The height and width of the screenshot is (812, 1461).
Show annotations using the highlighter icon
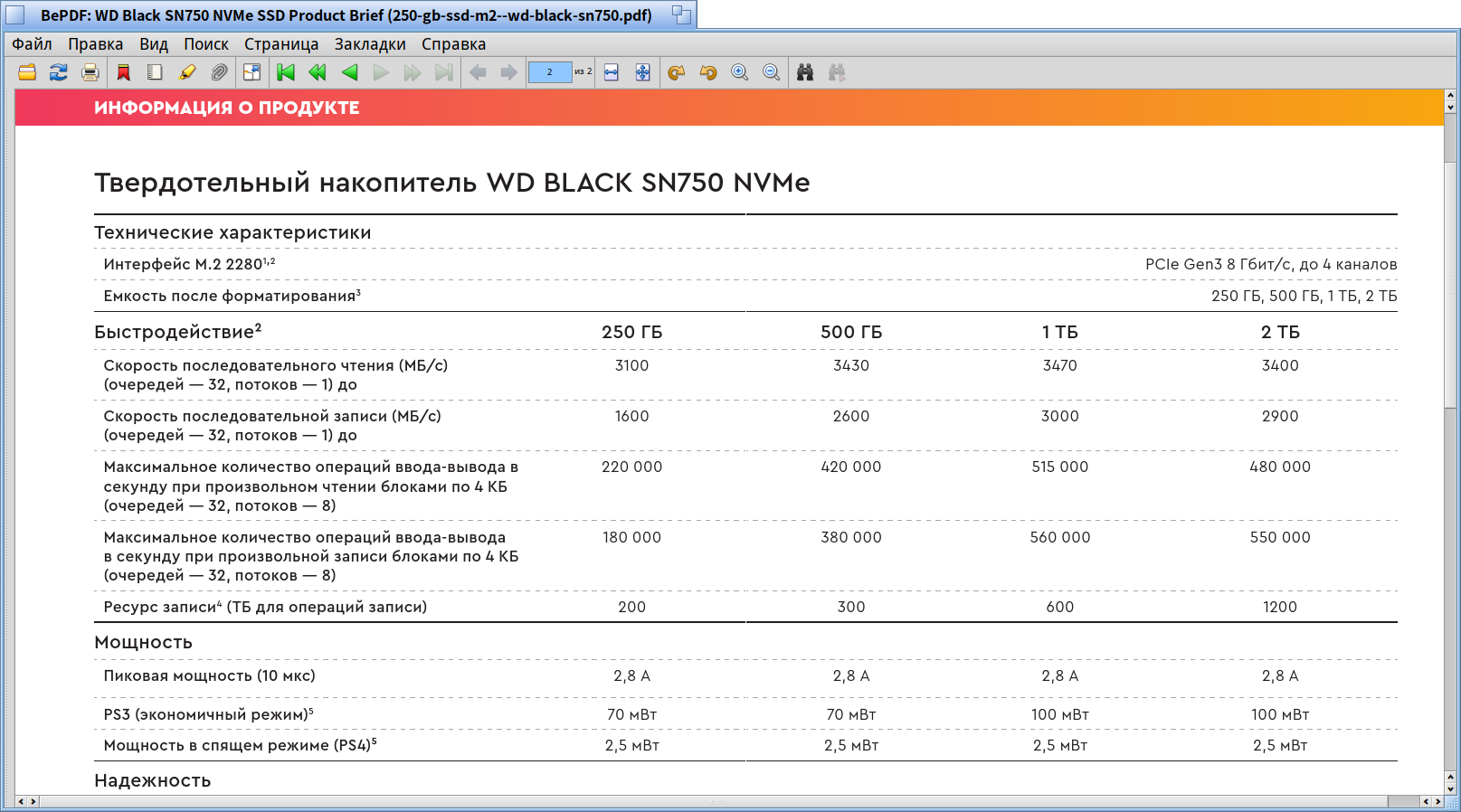187,72
